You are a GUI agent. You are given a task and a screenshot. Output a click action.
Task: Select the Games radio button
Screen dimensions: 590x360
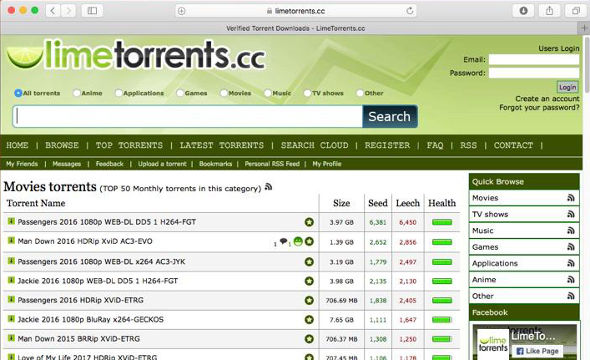pyautogui.click(x=180, y=93)
